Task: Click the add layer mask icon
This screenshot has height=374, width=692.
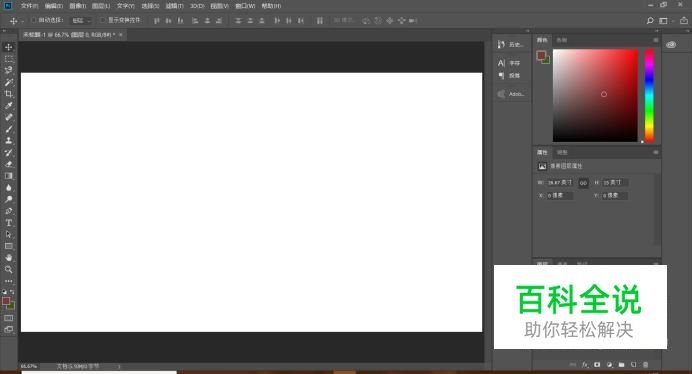Action: click(597, 365)
